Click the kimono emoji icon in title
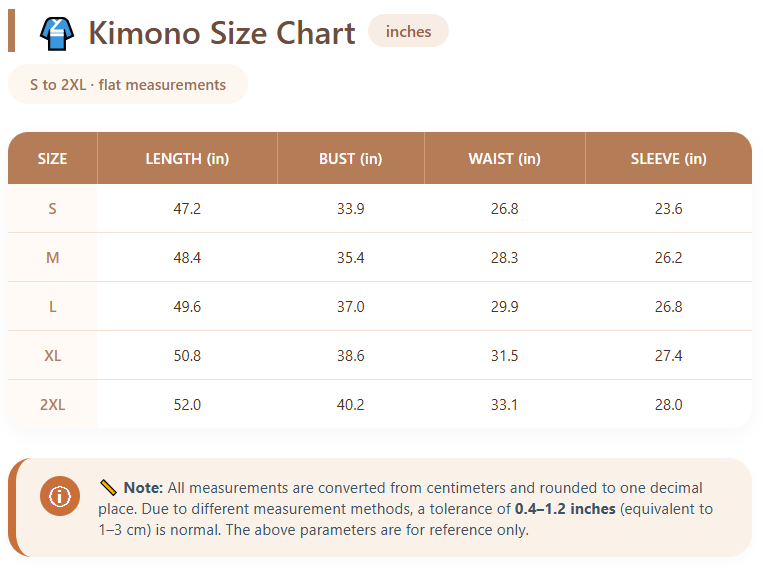This screenshot has height=571, width=763. (57, 33)
